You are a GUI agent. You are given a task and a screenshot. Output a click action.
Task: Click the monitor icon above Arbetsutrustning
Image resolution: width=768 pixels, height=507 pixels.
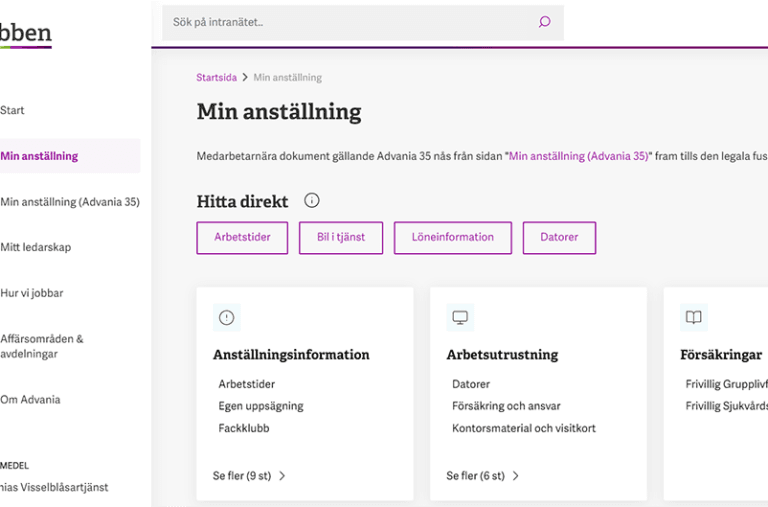tap(460, 318)
